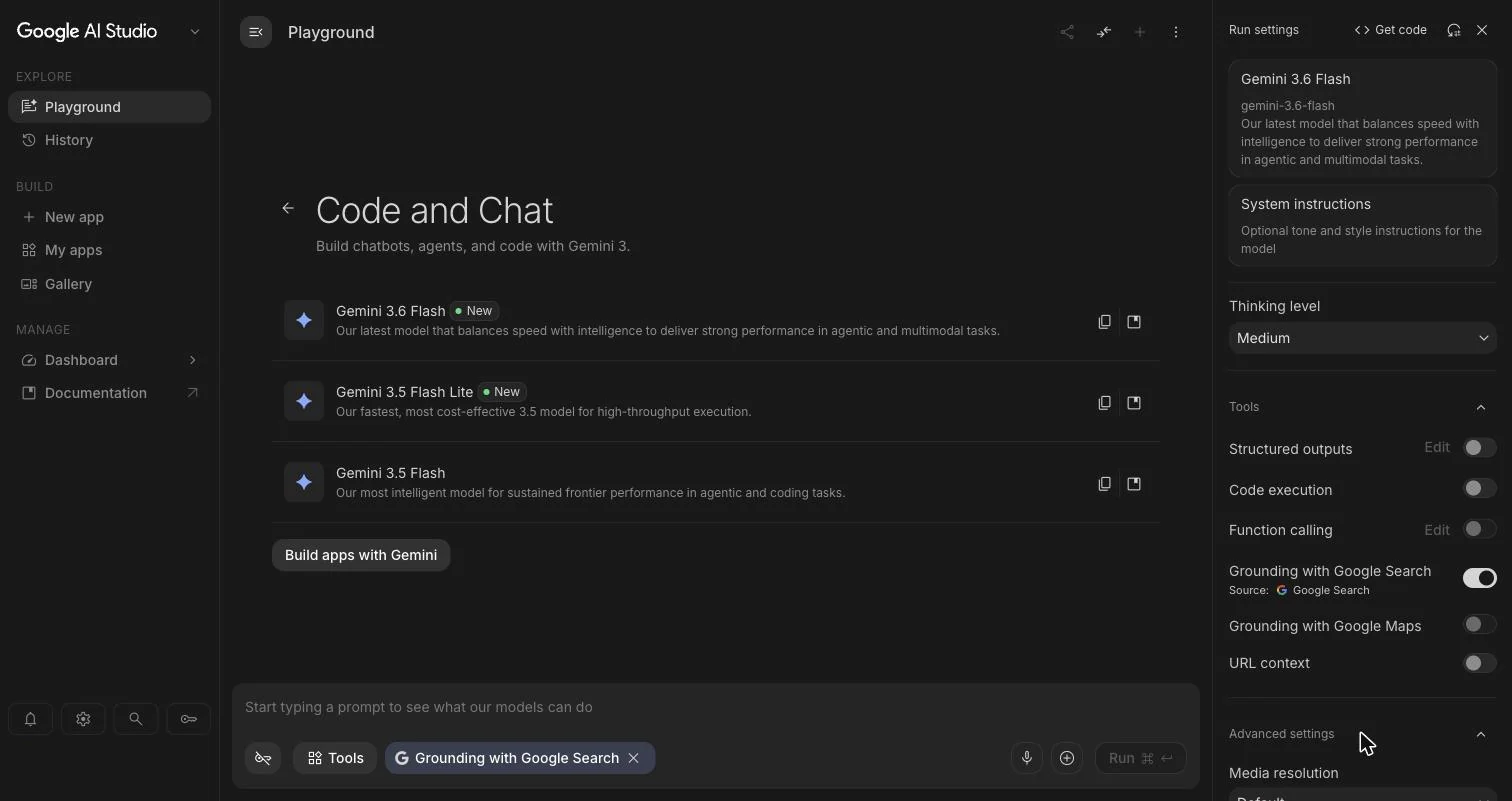
Task: Select the Gemini 3.5 Flash sparkle icon
Action: [x=304, y=483]
